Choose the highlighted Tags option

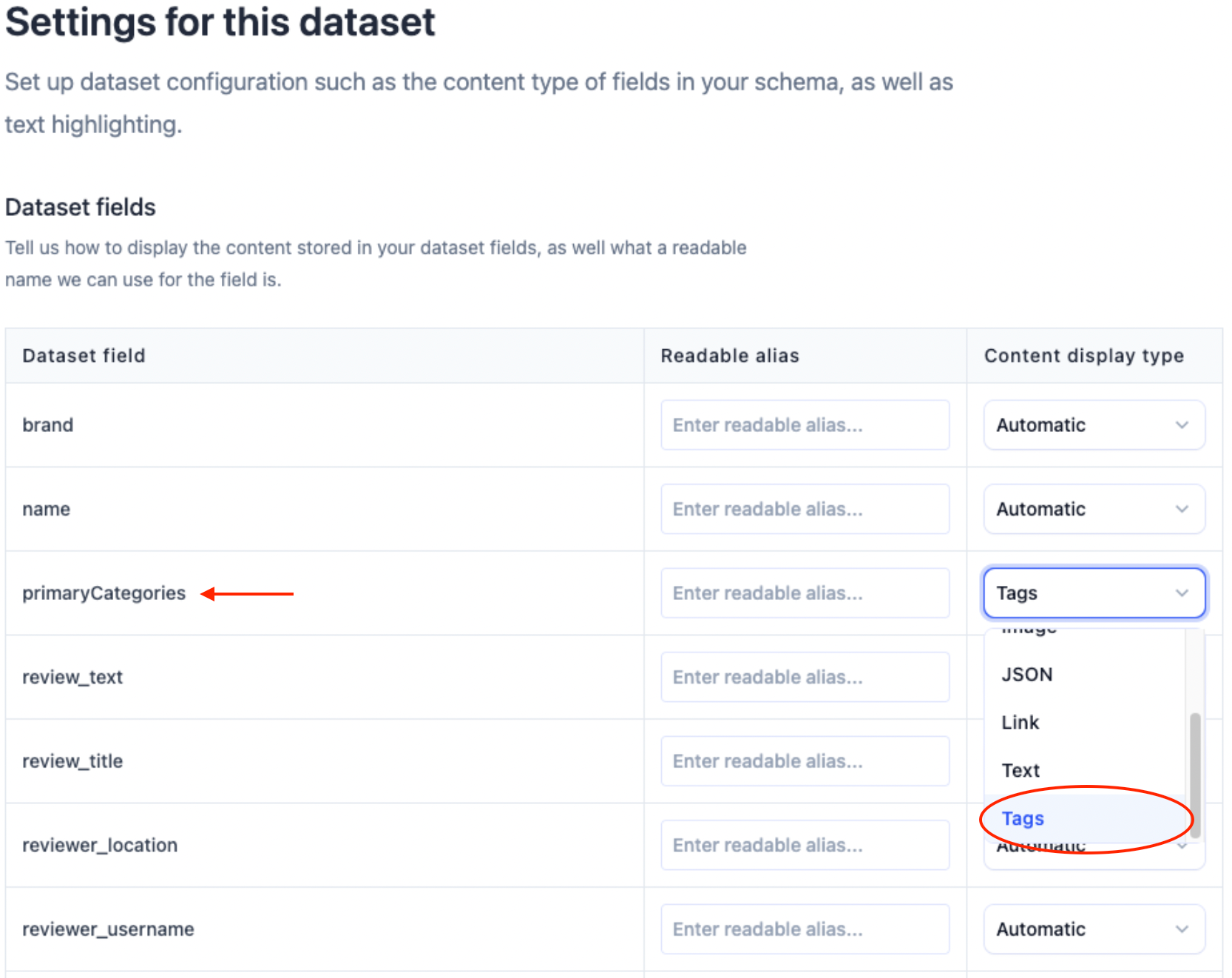(1023, 819)
